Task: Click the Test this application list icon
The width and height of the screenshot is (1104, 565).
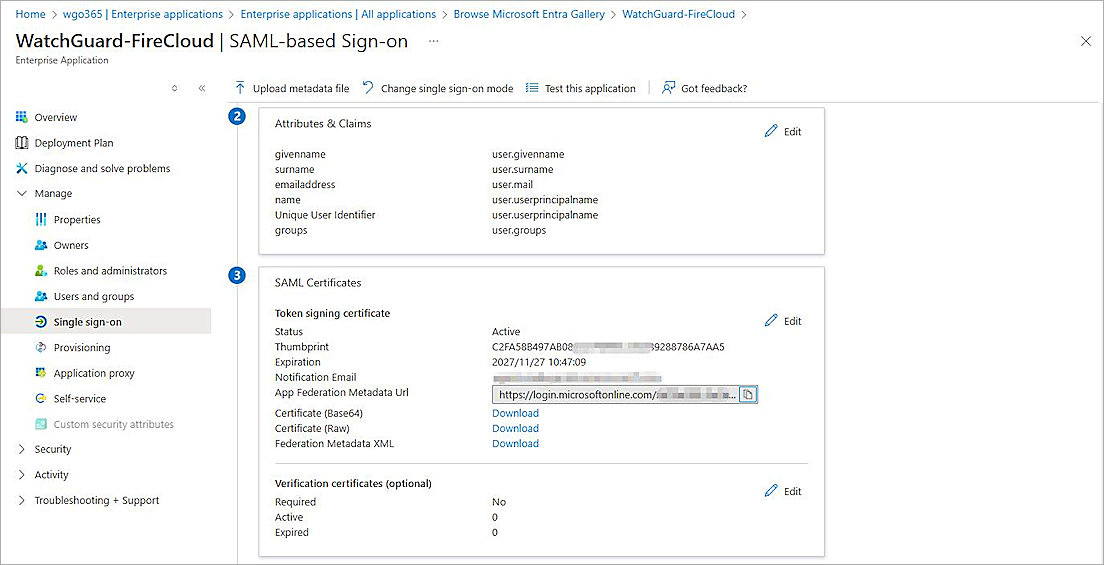Action: pyautogui.click(x=532, y=88)
